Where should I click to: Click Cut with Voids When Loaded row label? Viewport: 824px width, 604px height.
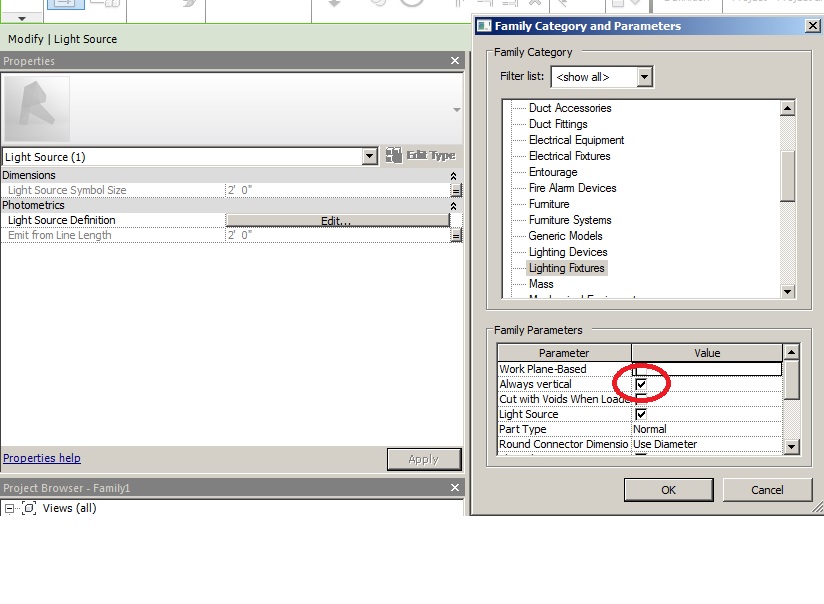(564, 400)
